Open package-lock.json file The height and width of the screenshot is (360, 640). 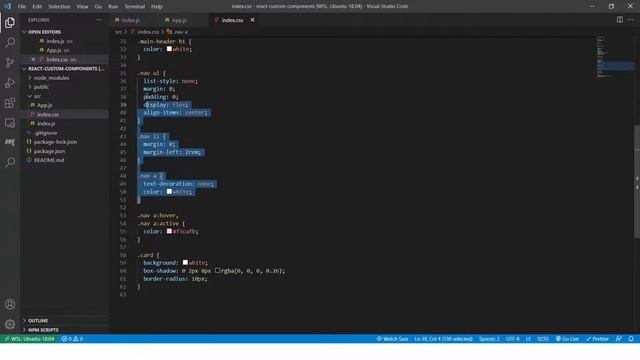[x=55, y=142]
